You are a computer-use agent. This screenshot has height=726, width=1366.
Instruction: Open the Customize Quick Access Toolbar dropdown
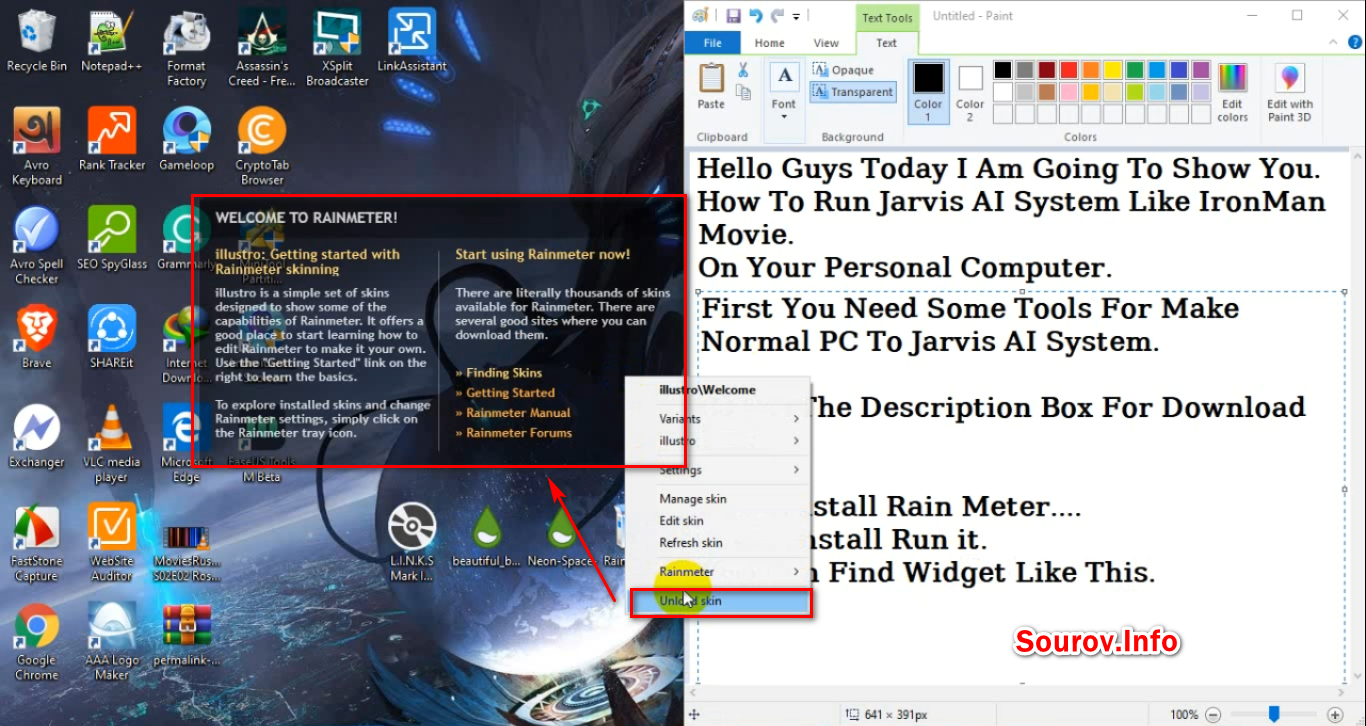[797, 16]
